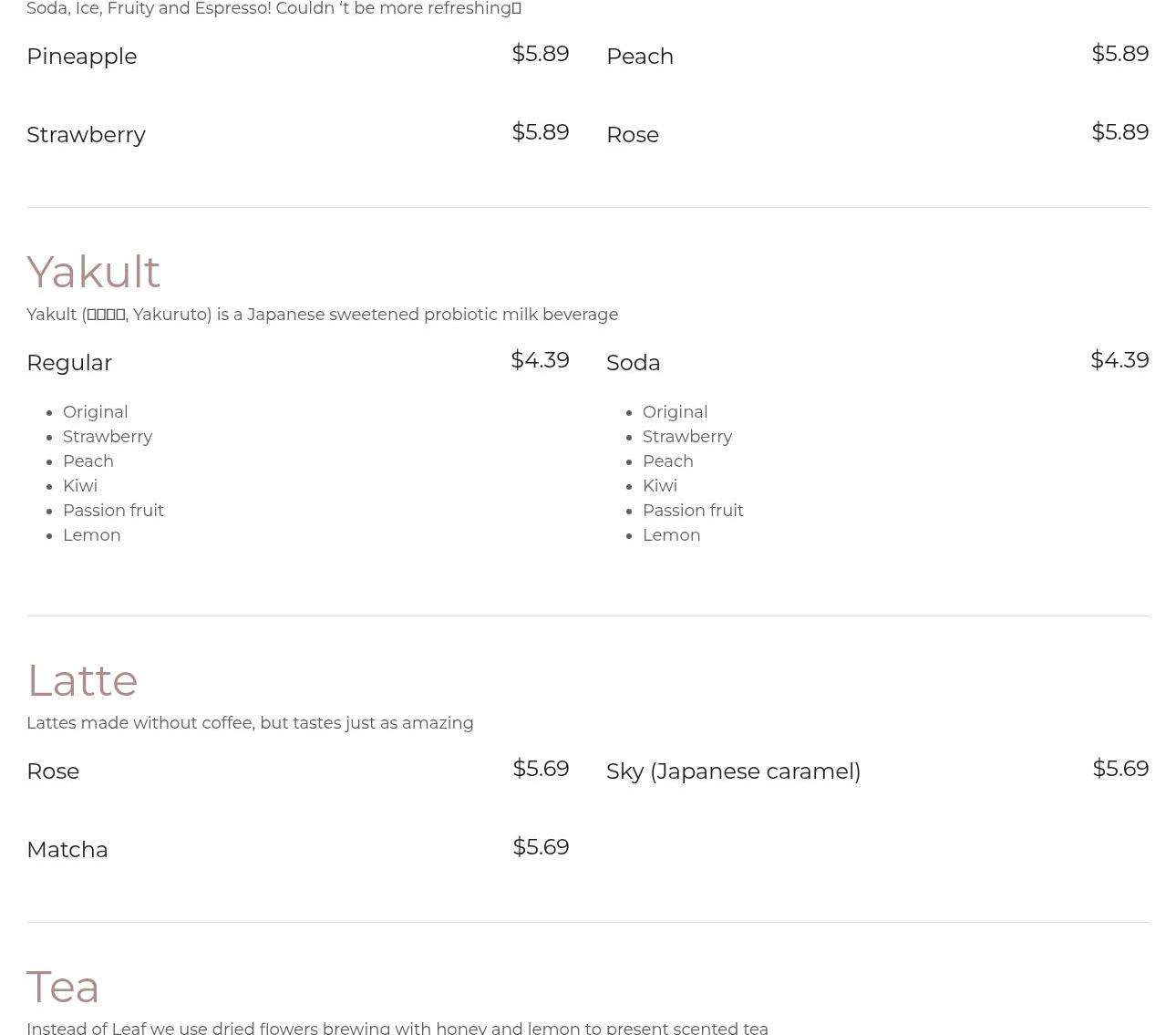The width and height of the screenshot is (1176, 1035).
Task: Select the Matcha latte item
Action: pos(67,850)
